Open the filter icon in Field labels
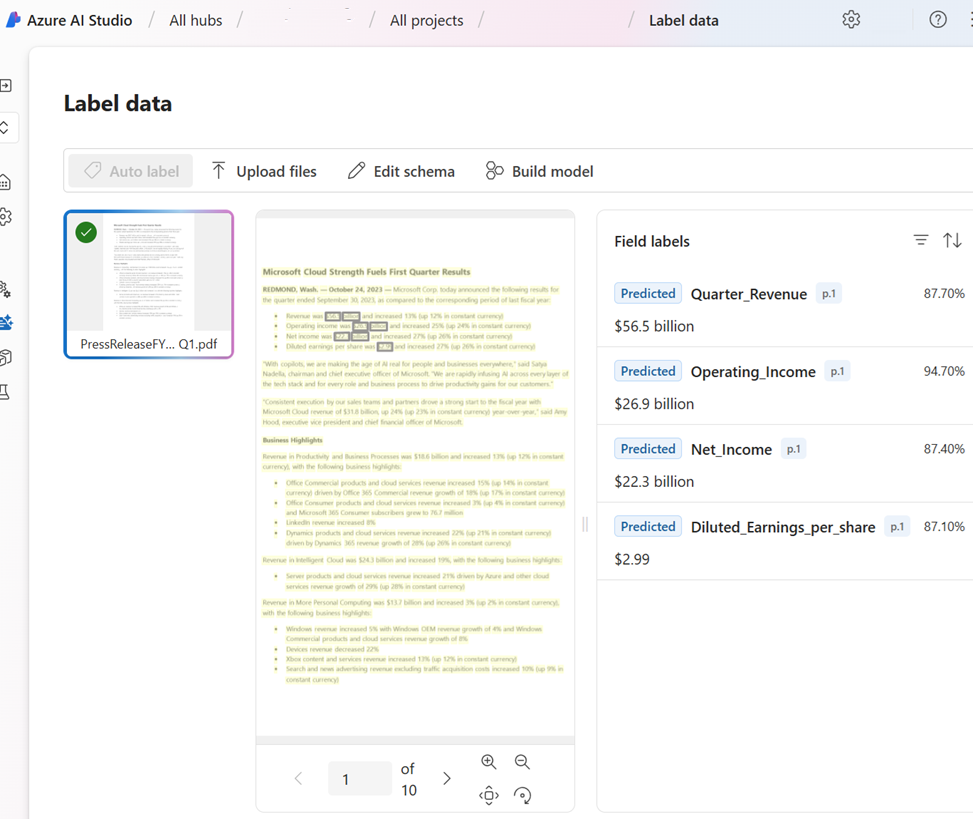 pos(921,240)
